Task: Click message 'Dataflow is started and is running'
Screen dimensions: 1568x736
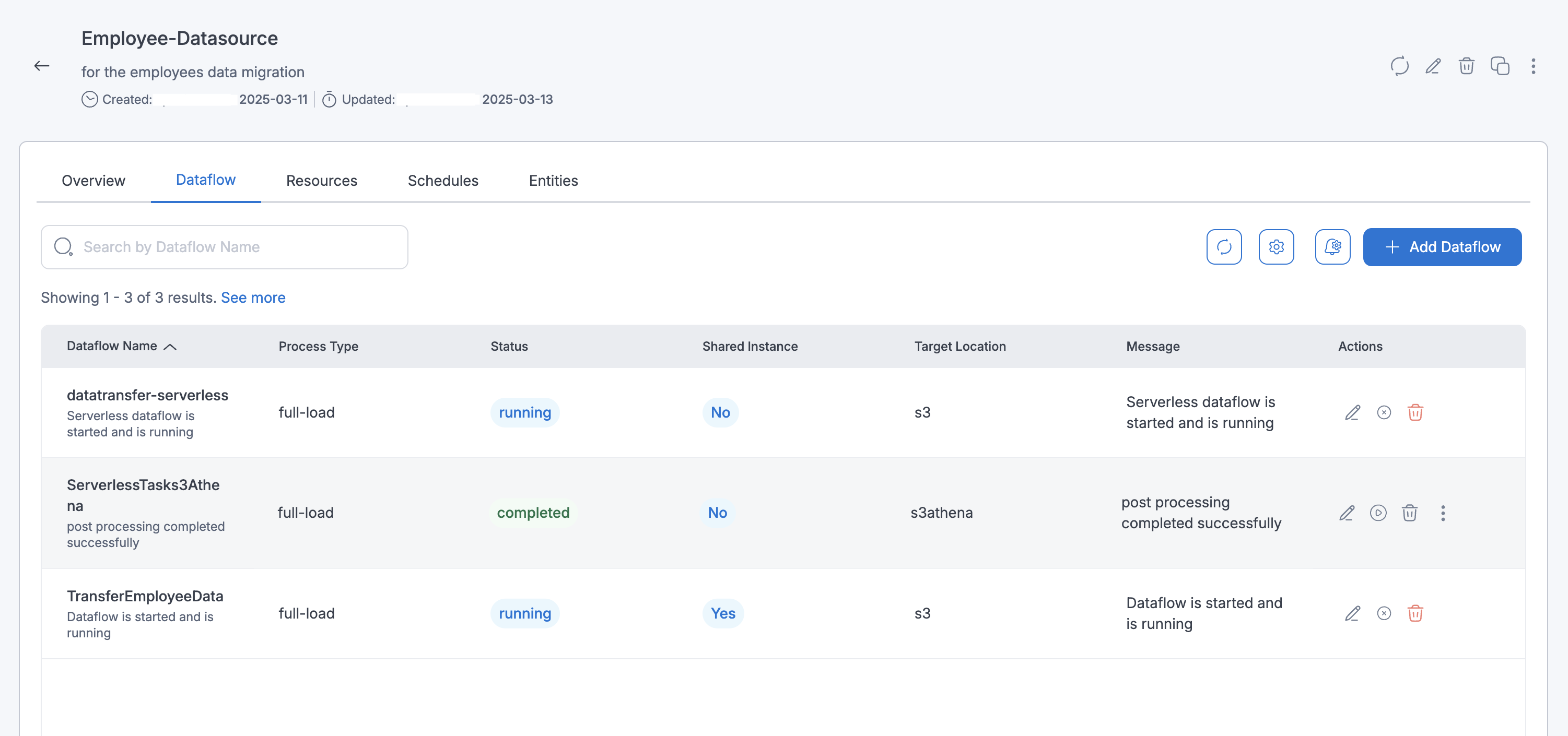Action: [x=1204, y=613]
